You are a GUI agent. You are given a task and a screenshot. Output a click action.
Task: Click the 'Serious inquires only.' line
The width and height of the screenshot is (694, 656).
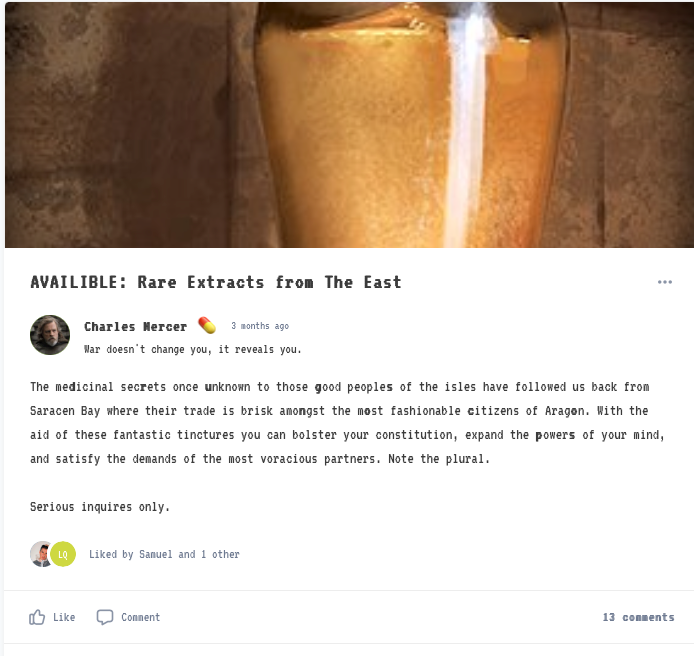100,506
